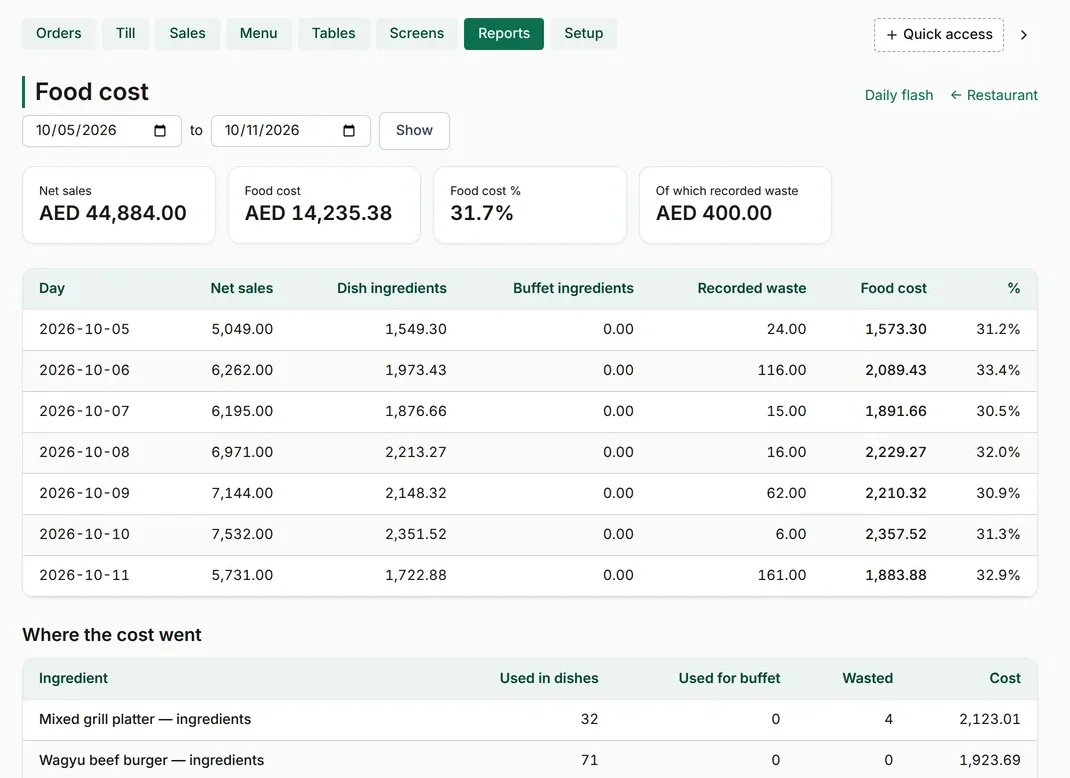Viewport: 1070px width, 778px height.
Task: Focus the end date field 10/11/2026
Action: point(291,131)
